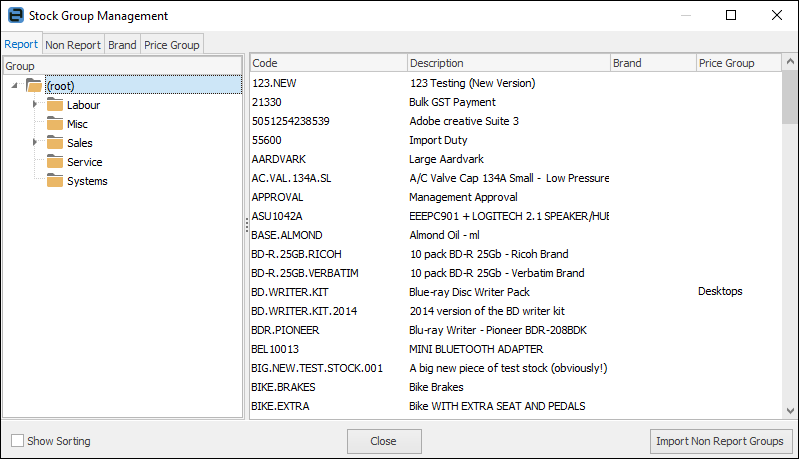Click the scrollbar down arrow
799x459 pixels.
(790, 411)
